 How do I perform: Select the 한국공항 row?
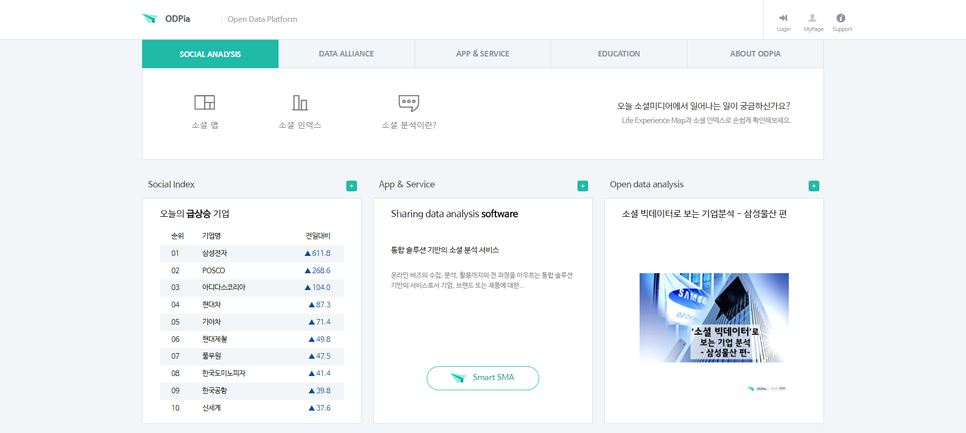click(x=252, y=391)
